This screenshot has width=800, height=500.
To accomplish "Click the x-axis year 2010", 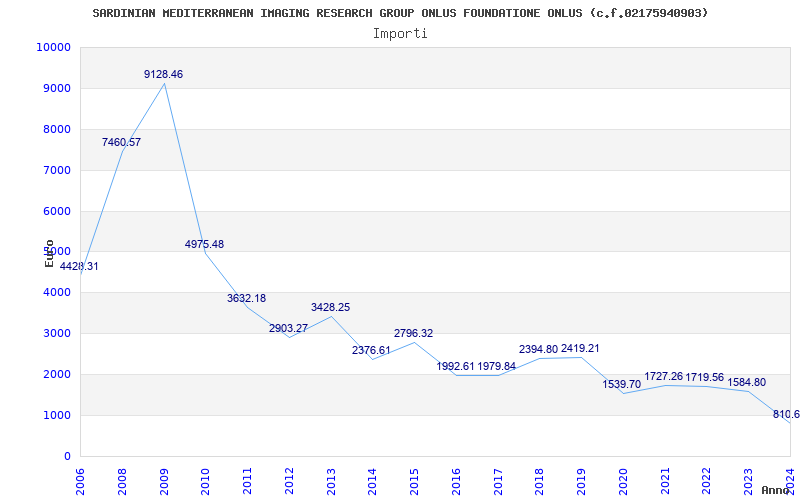I will tap(206, 481).
